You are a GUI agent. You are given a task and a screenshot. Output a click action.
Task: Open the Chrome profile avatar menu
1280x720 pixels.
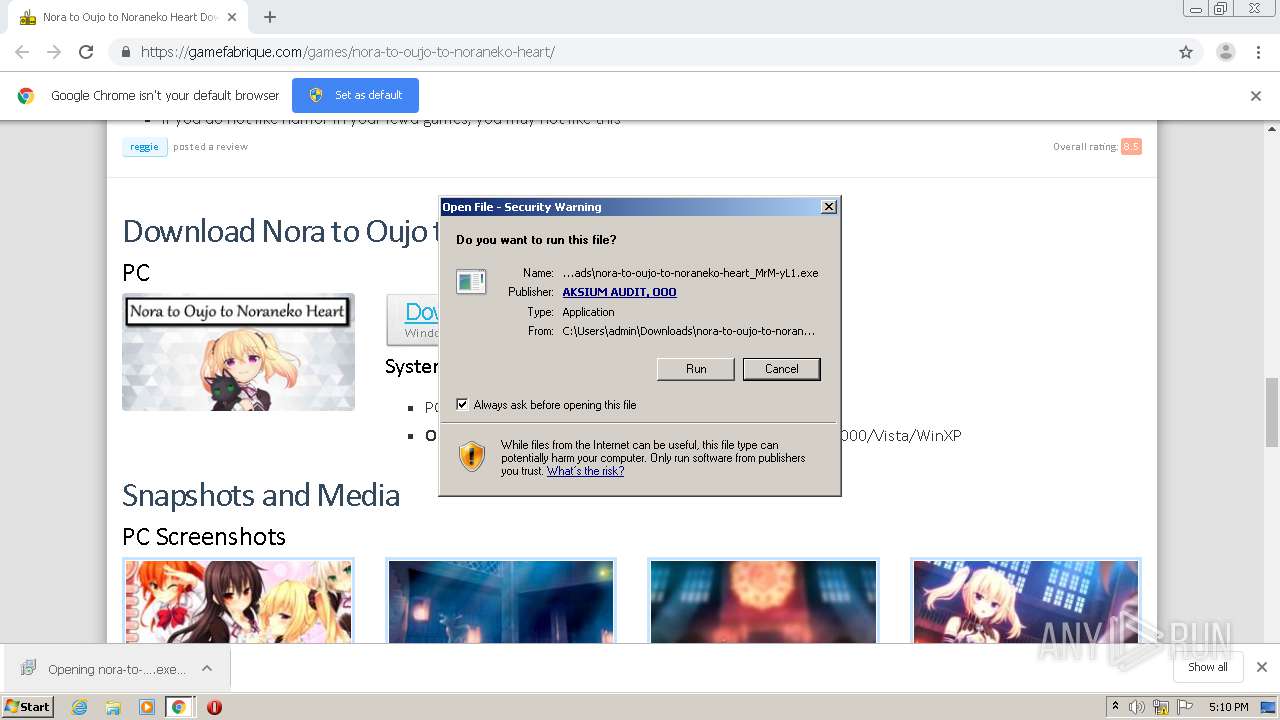[x=1225, y=52]
